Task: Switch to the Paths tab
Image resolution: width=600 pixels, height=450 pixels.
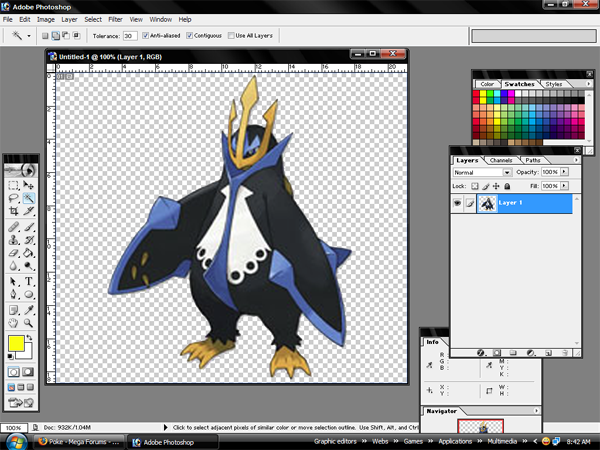Action: [x=532, y=160]
